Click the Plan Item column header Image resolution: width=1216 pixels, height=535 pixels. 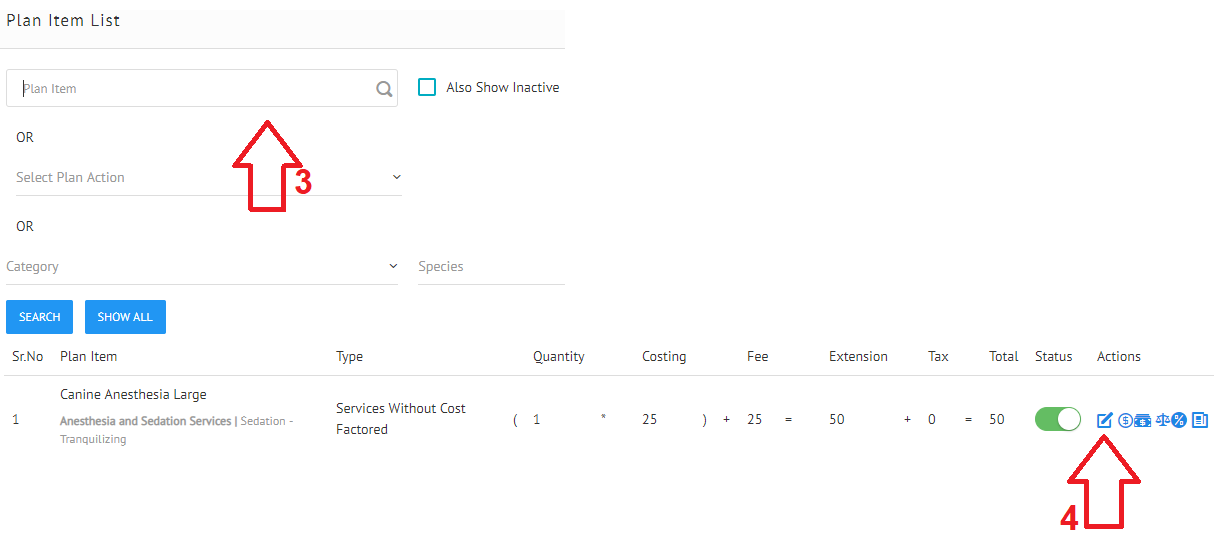(x=88, y=356)
